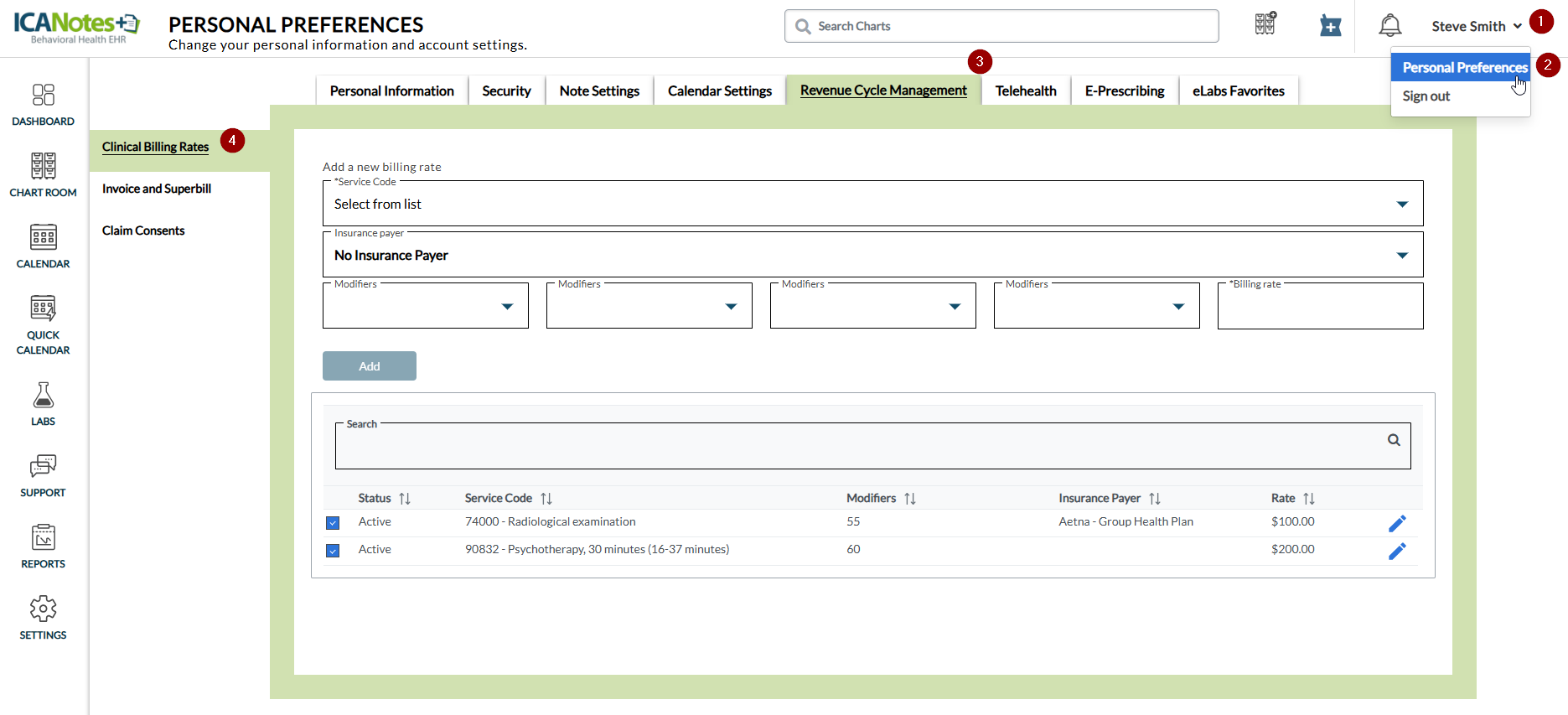Click the Add billing rate button
Viewport: 1568px width, 715px height.
click(369, 366)
